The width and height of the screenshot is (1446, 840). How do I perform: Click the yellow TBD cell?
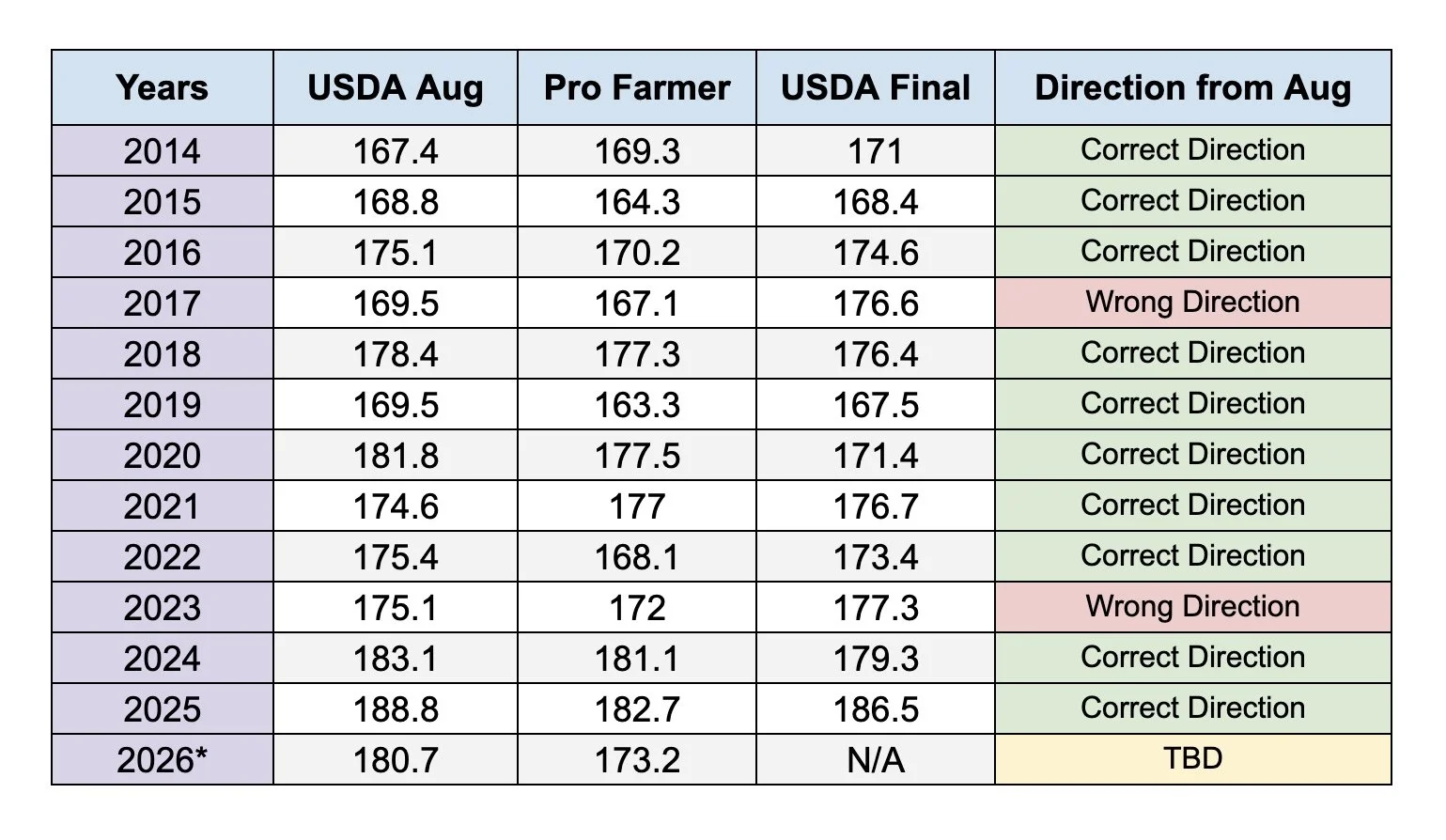(1193, 759)
